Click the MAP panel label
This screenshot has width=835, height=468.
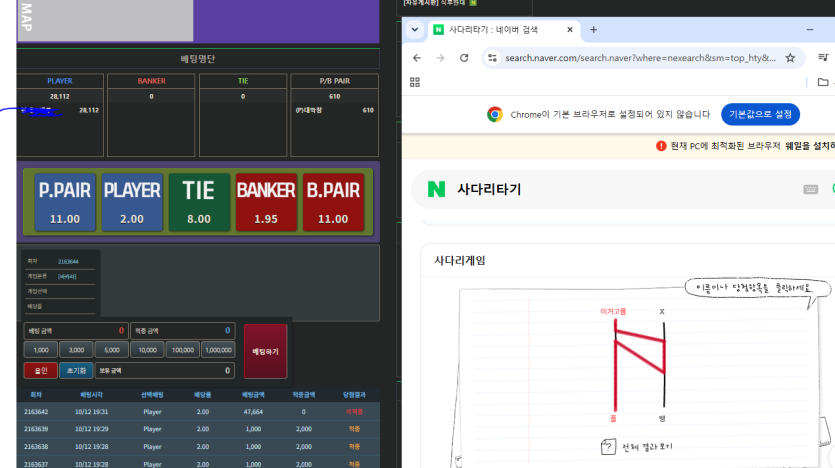click(26, 17)
